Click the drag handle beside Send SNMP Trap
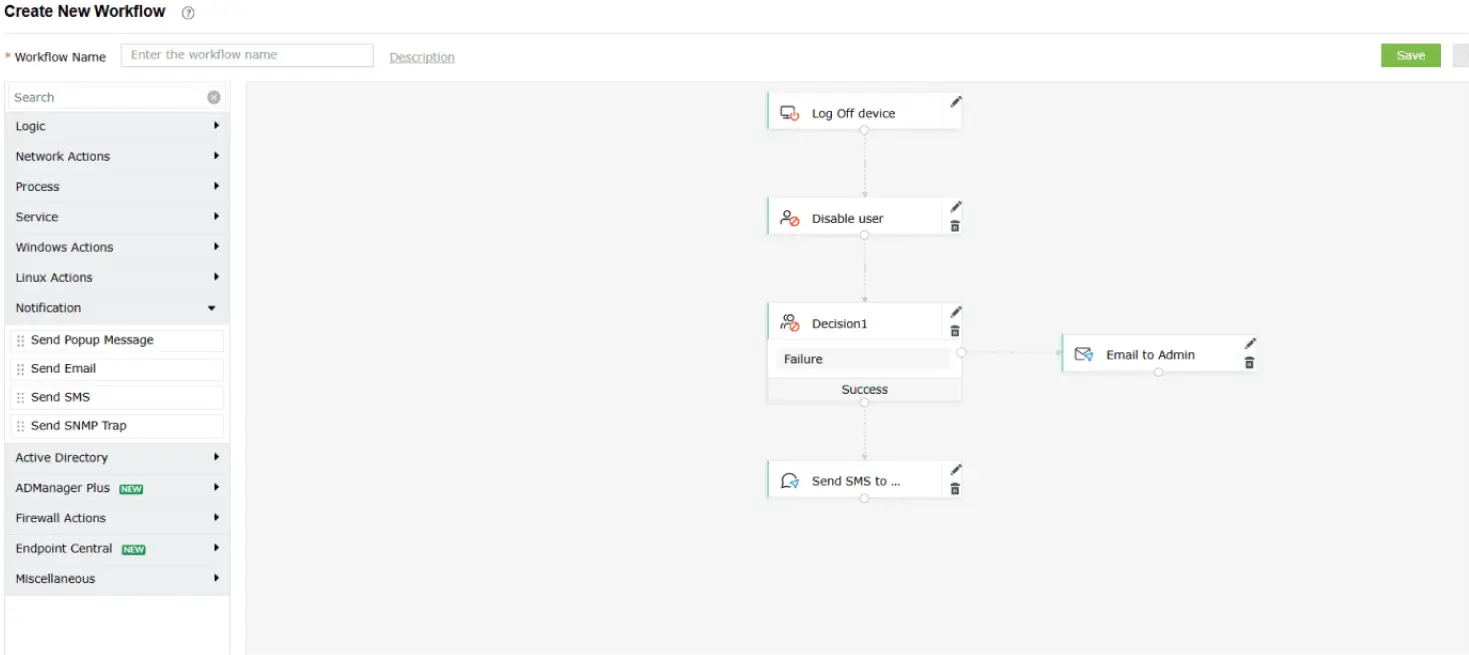 [21, 425]
